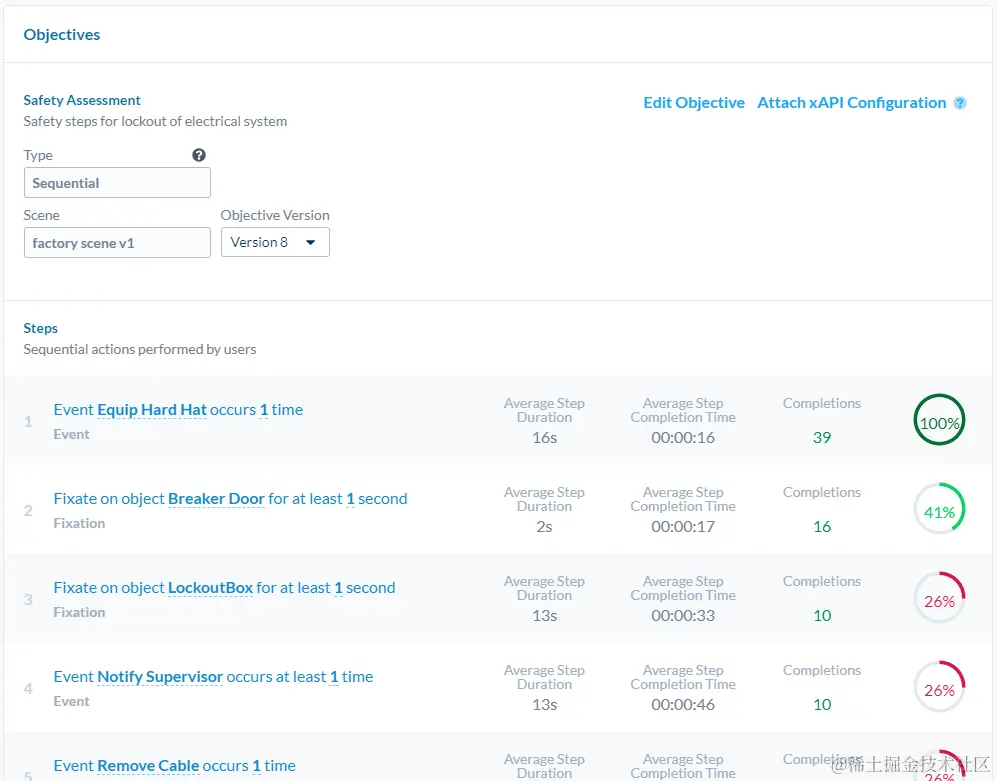Click the Remove Cable event link
Viewport: 997px width, 781px height.
[x=148, y=766]
